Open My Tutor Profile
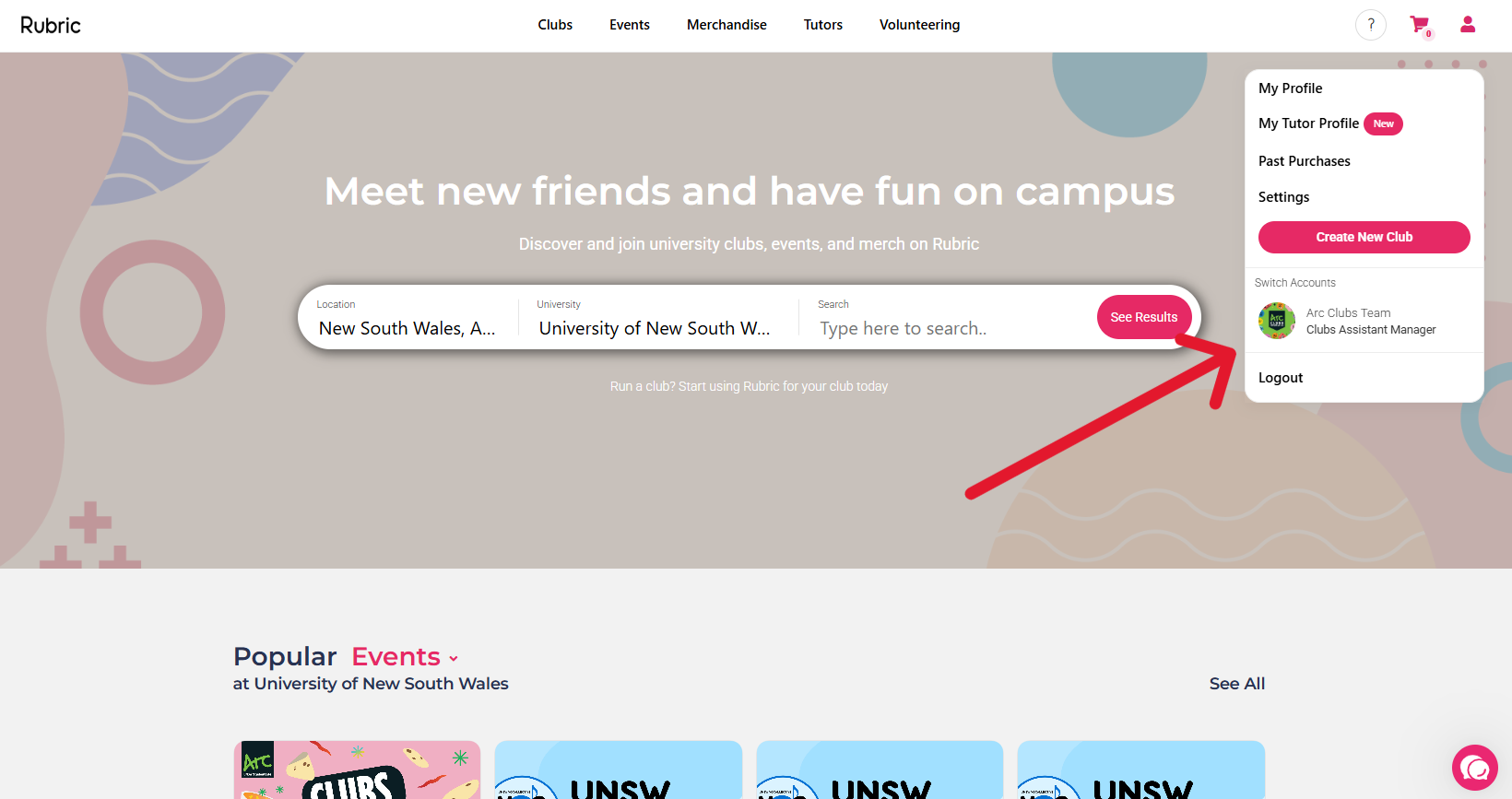The image size is (1512, 799). [x=1308, y=123]
